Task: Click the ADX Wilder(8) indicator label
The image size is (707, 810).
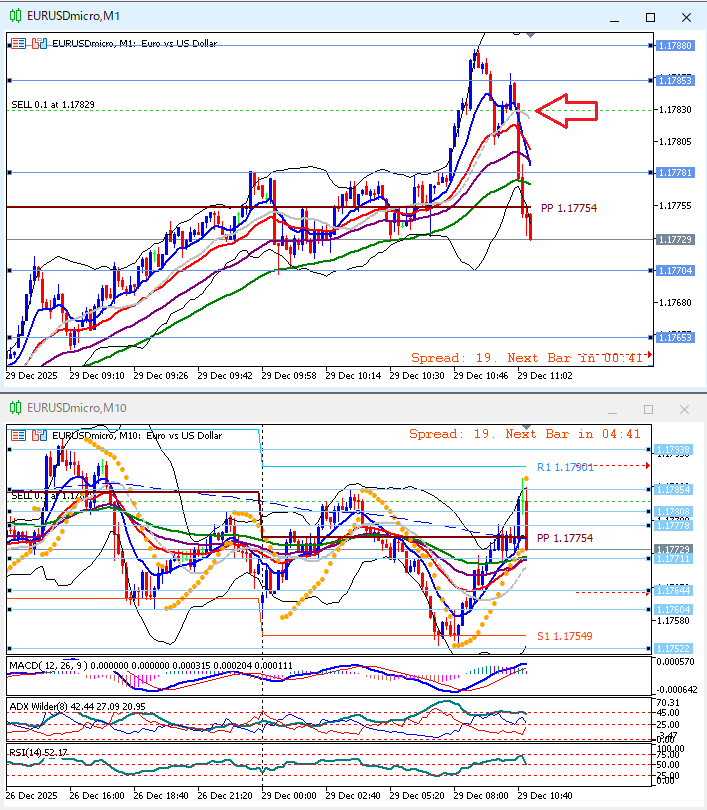Action: (x=45, y=706)
